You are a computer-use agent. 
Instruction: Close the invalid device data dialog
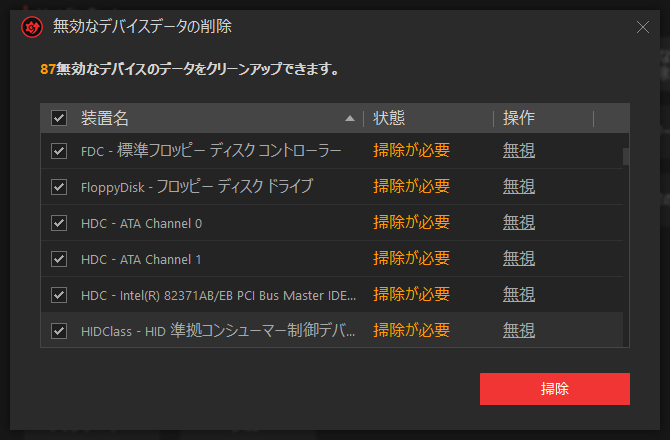point(643,27)
